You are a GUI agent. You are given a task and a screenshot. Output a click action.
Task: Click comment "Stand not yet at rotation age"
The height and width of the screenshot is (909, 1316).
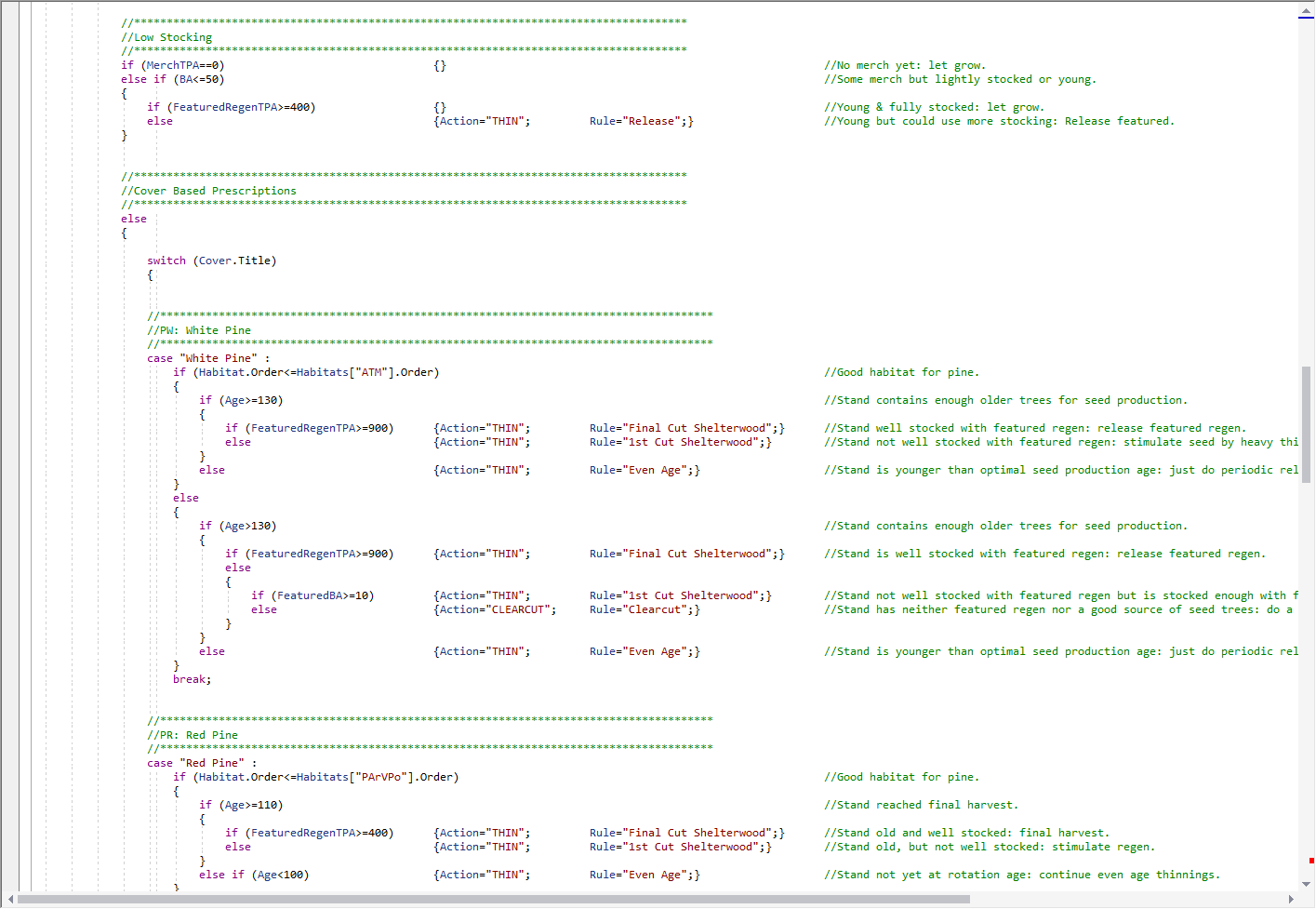pos(1022,875)
